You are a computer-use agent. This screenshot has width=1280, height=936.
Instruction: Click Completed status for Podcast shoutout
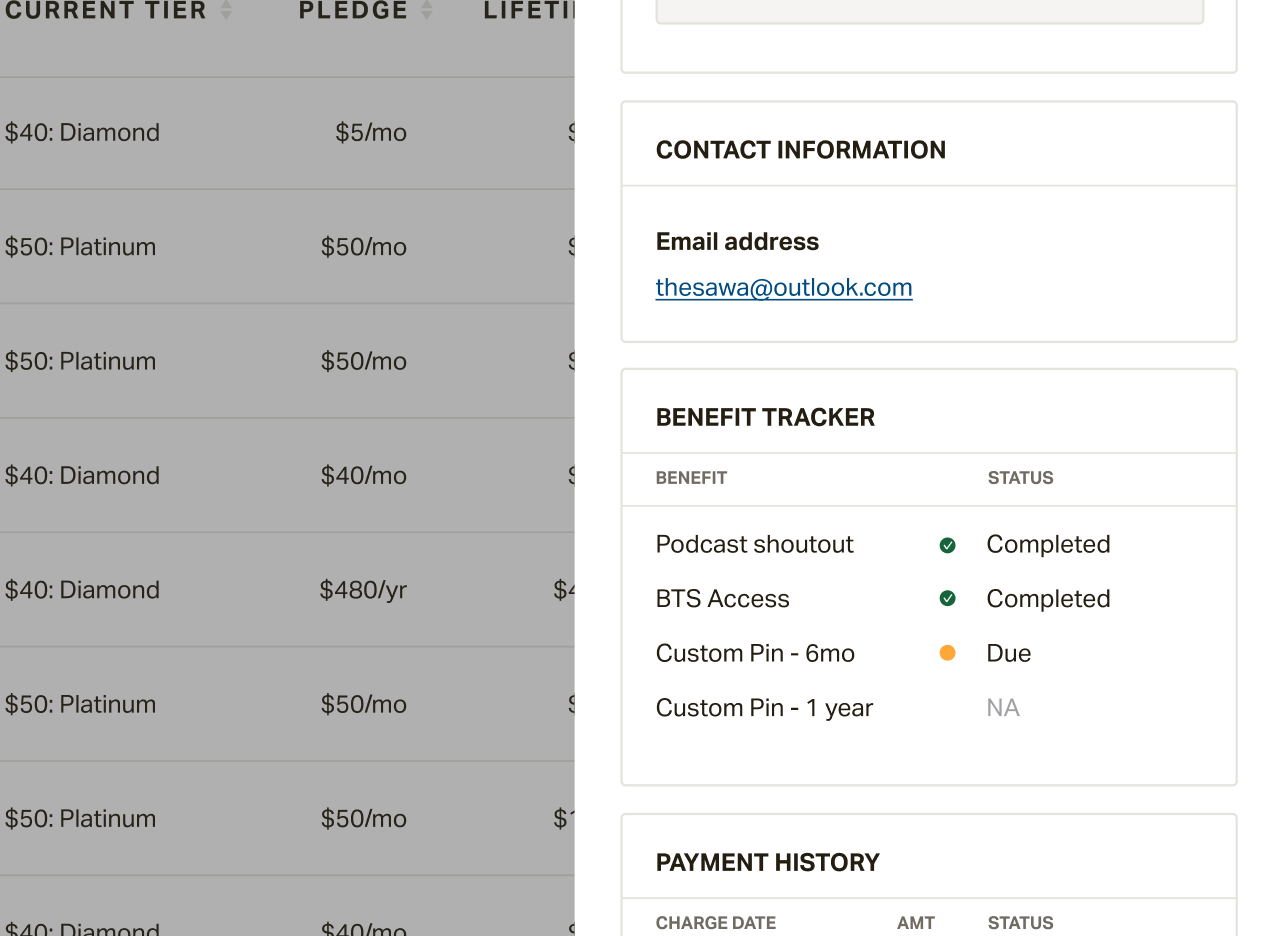(x=1048, y=544)
